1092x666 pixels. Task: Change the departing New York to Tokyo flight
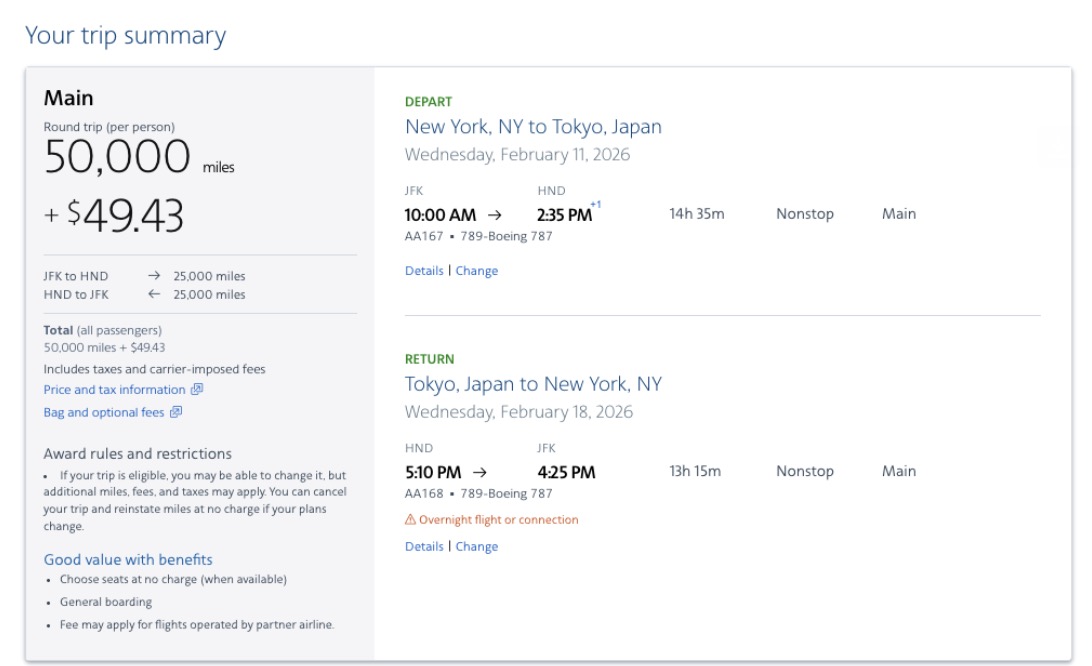point(477,269)
